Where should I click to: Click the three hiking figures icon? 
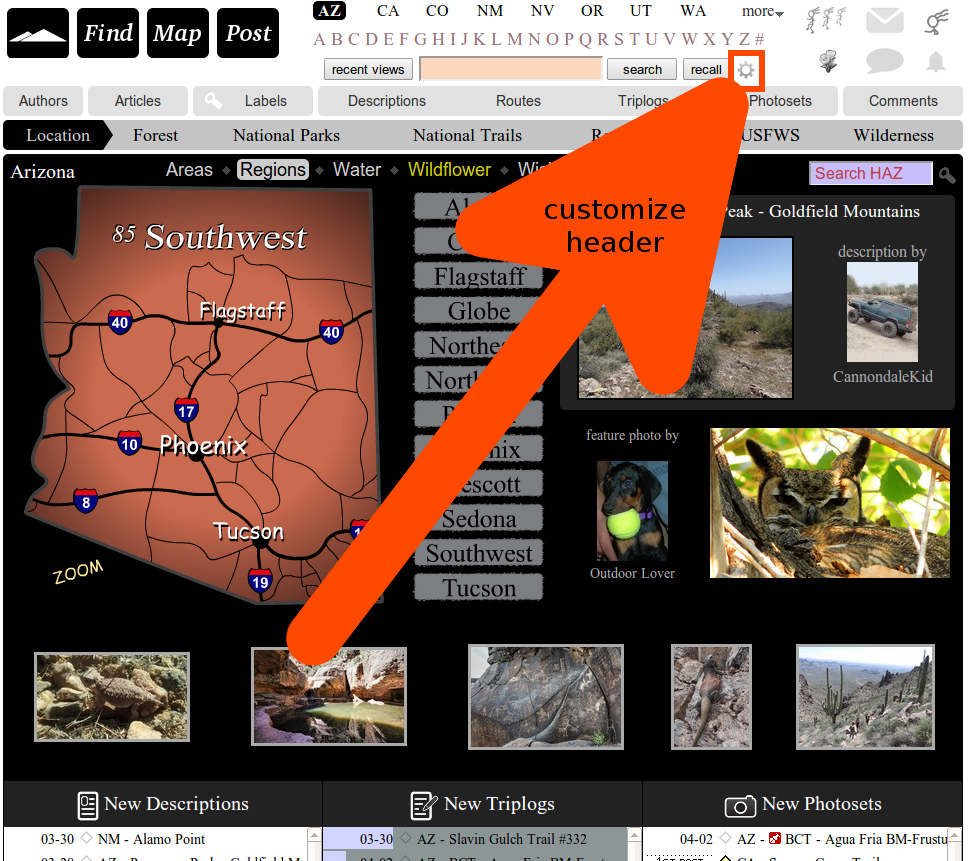point(828,19)
